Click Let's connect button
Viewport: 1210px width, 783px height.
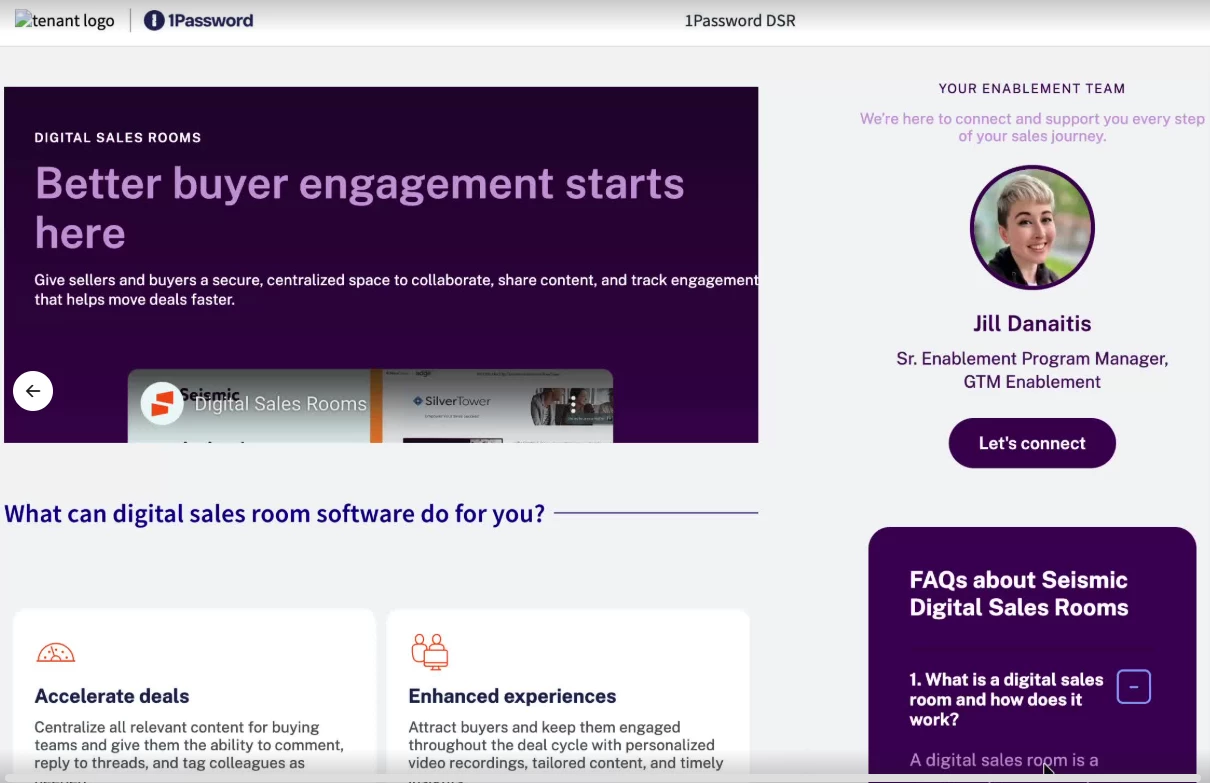(x=1032, y=443)
